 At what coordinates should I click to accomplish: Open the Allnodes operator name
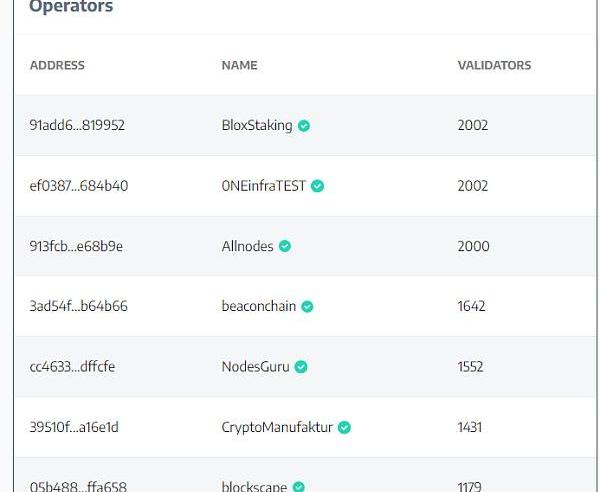coord(248,246)
